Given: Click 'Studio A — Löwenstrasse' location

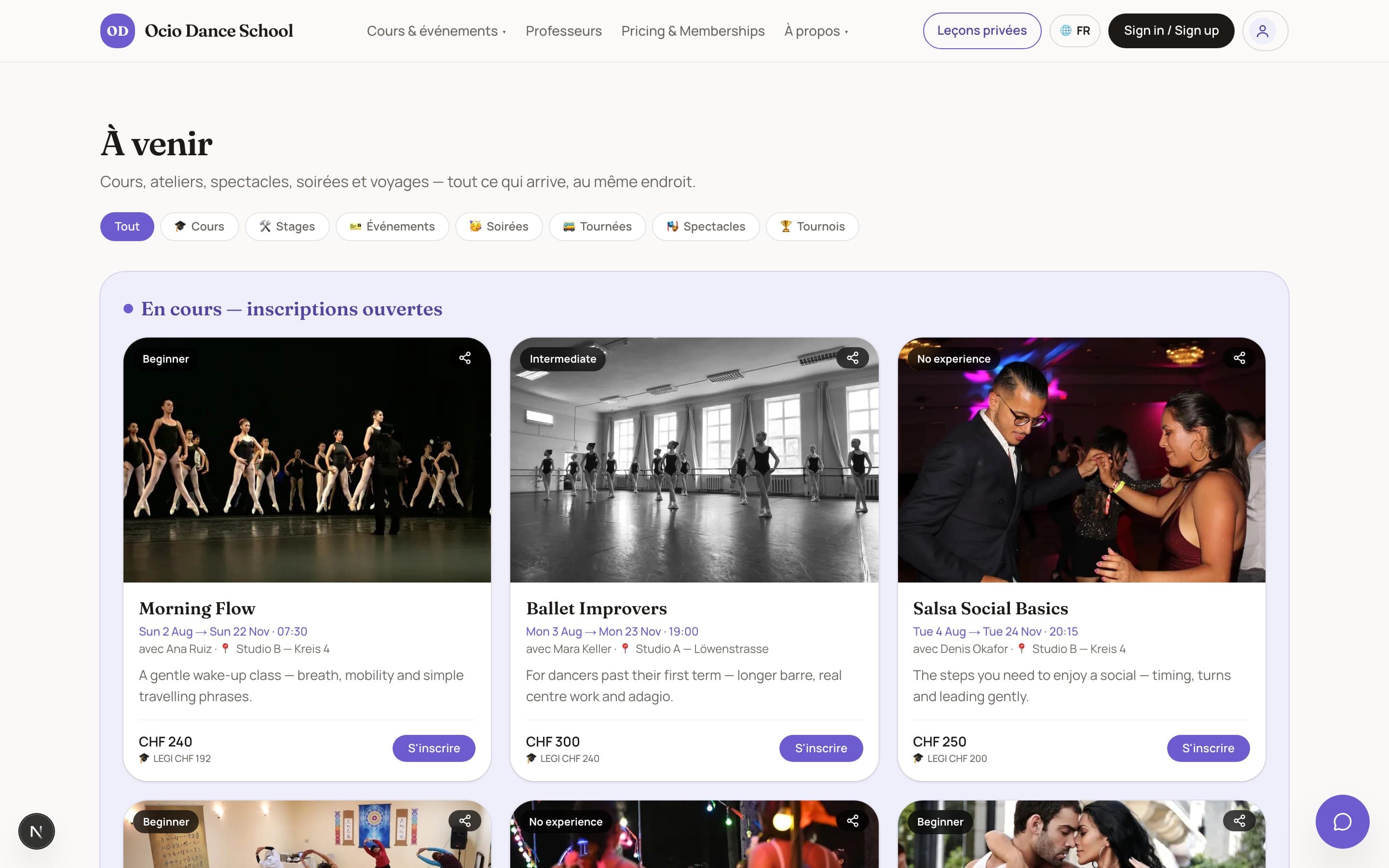Looking at the screenshot, I should pos(701,649).
